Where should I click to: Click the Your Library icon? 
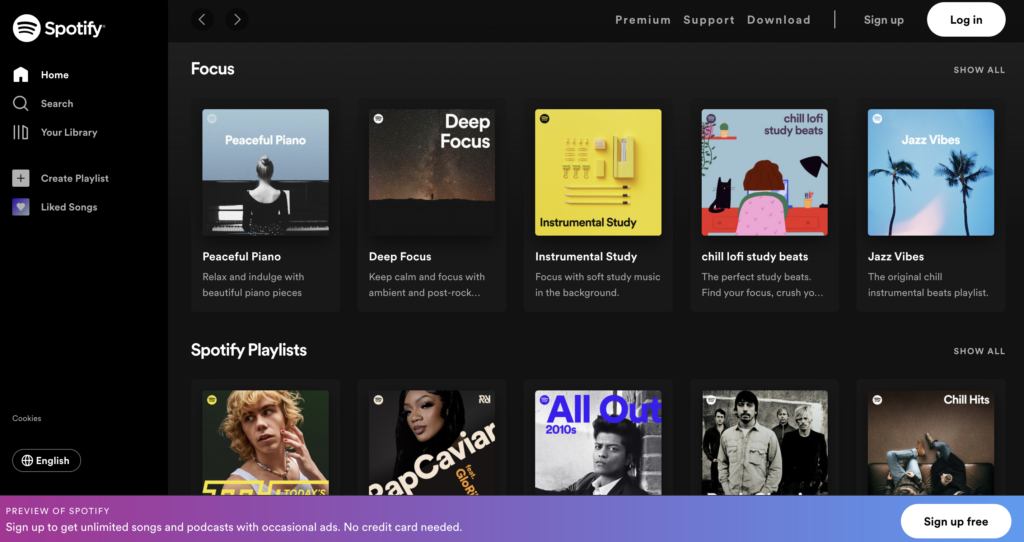21,132
